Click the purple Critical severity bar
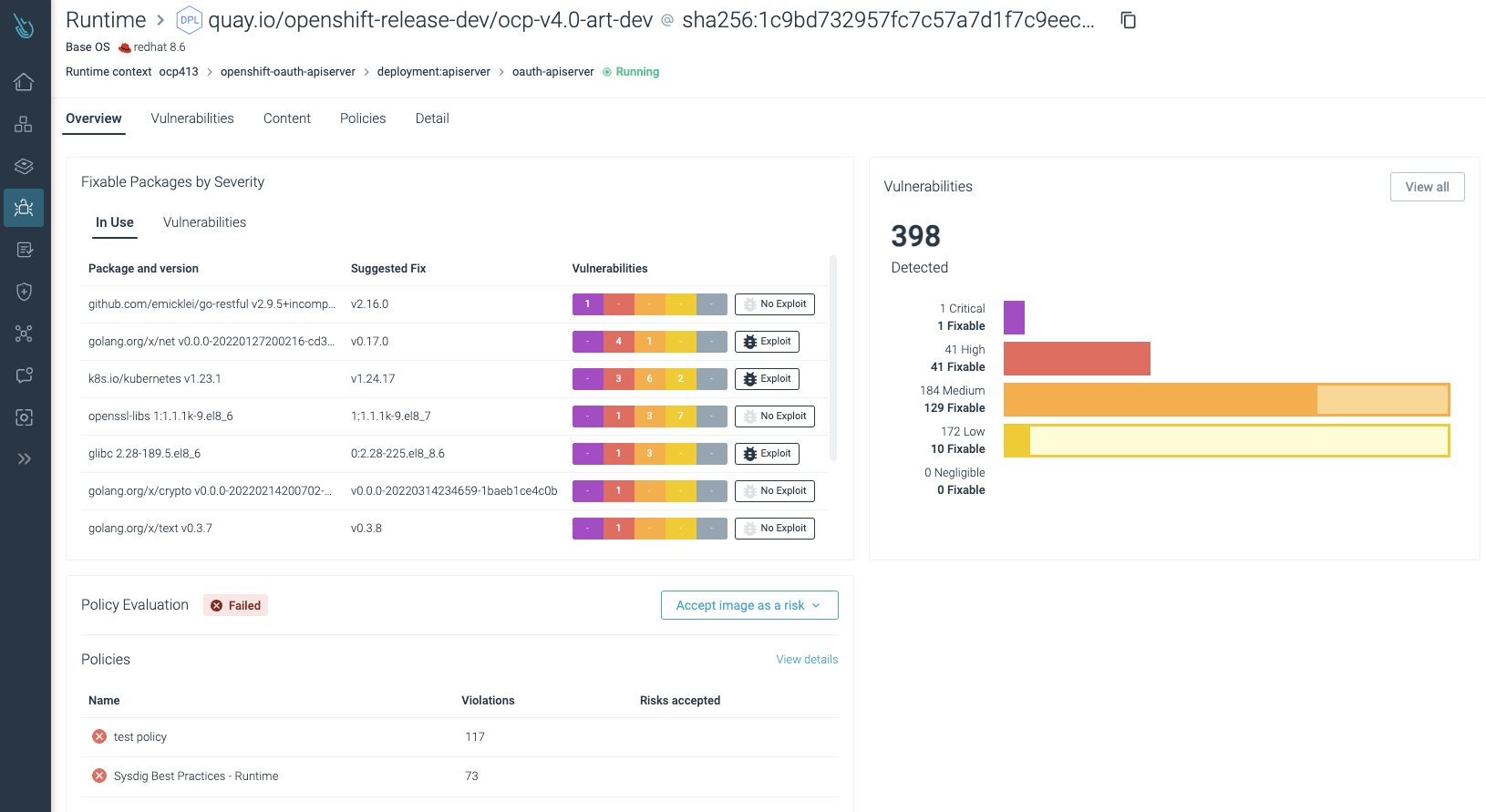Viewport: 1486px width, 812px height. point(1014,317)
